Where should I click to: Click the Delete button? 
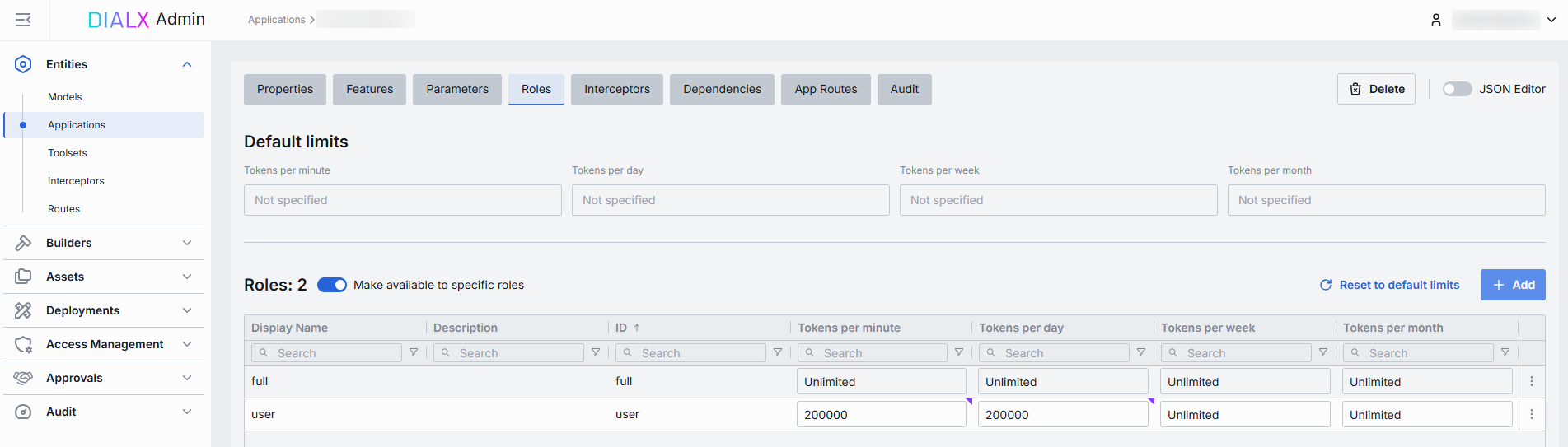click(1376, 89)
